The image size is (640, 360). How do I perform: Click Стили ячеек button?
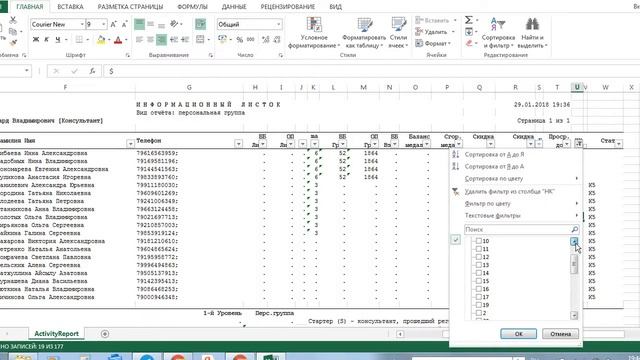pyautogui.click(x=398, y=33)
